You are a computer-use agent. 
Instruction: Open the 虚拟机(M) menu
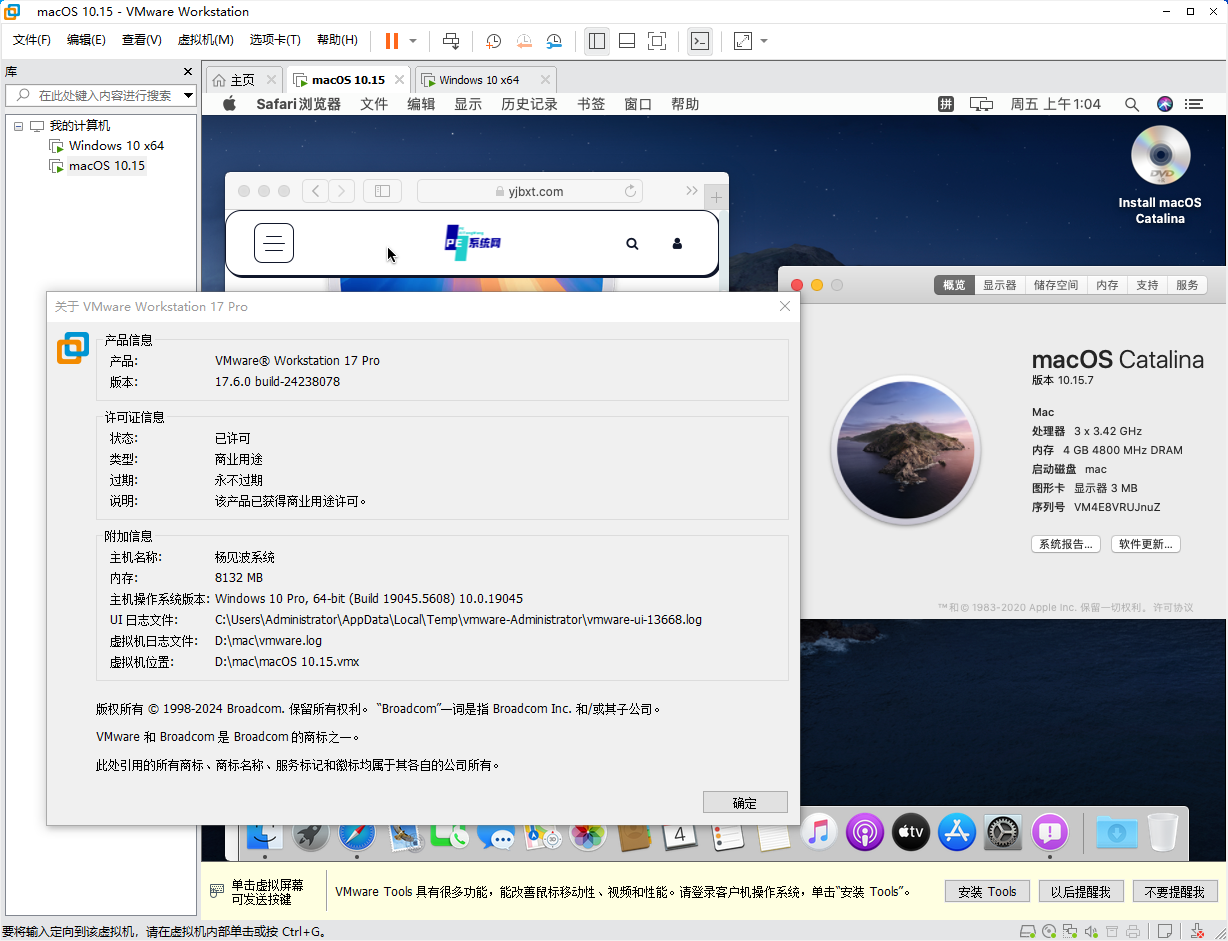[205, 39]
